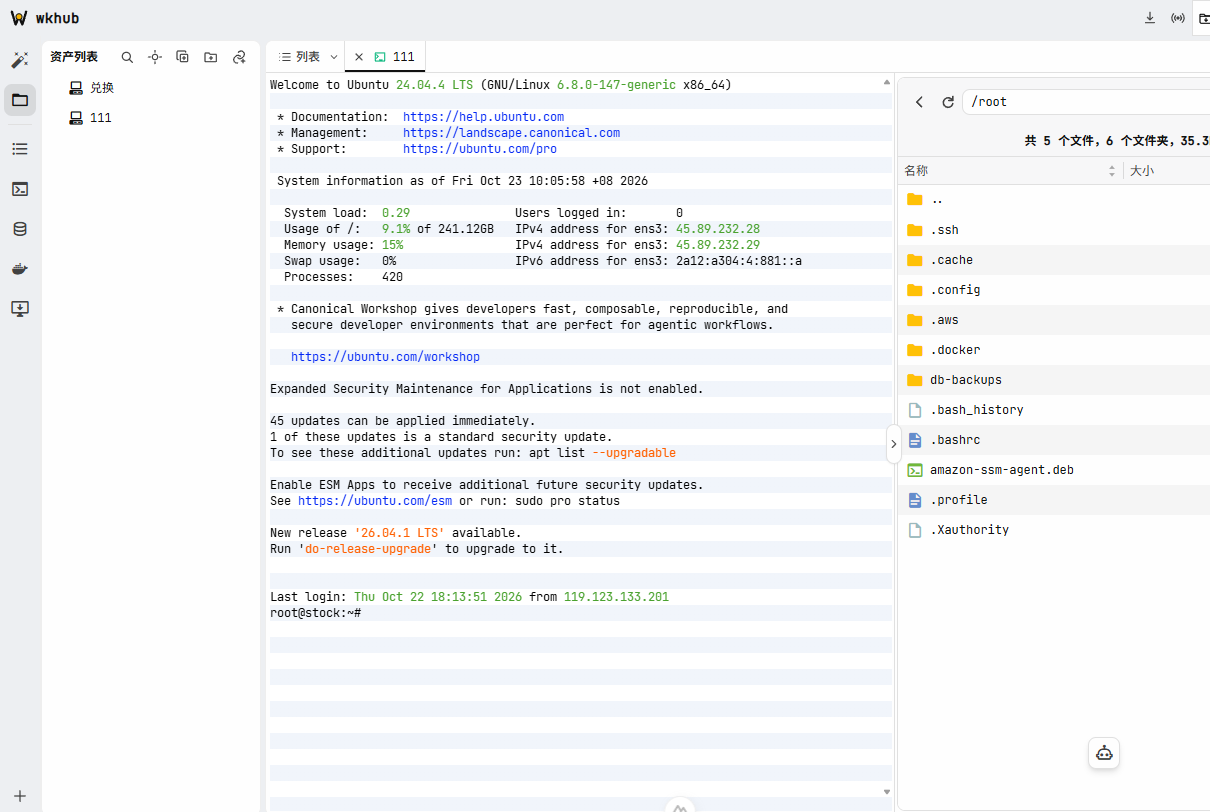Click the 'do-release-upgrade' command text
Image resolution: width=1210 pixels, height=812 pixels.
(x=368, y=549)
